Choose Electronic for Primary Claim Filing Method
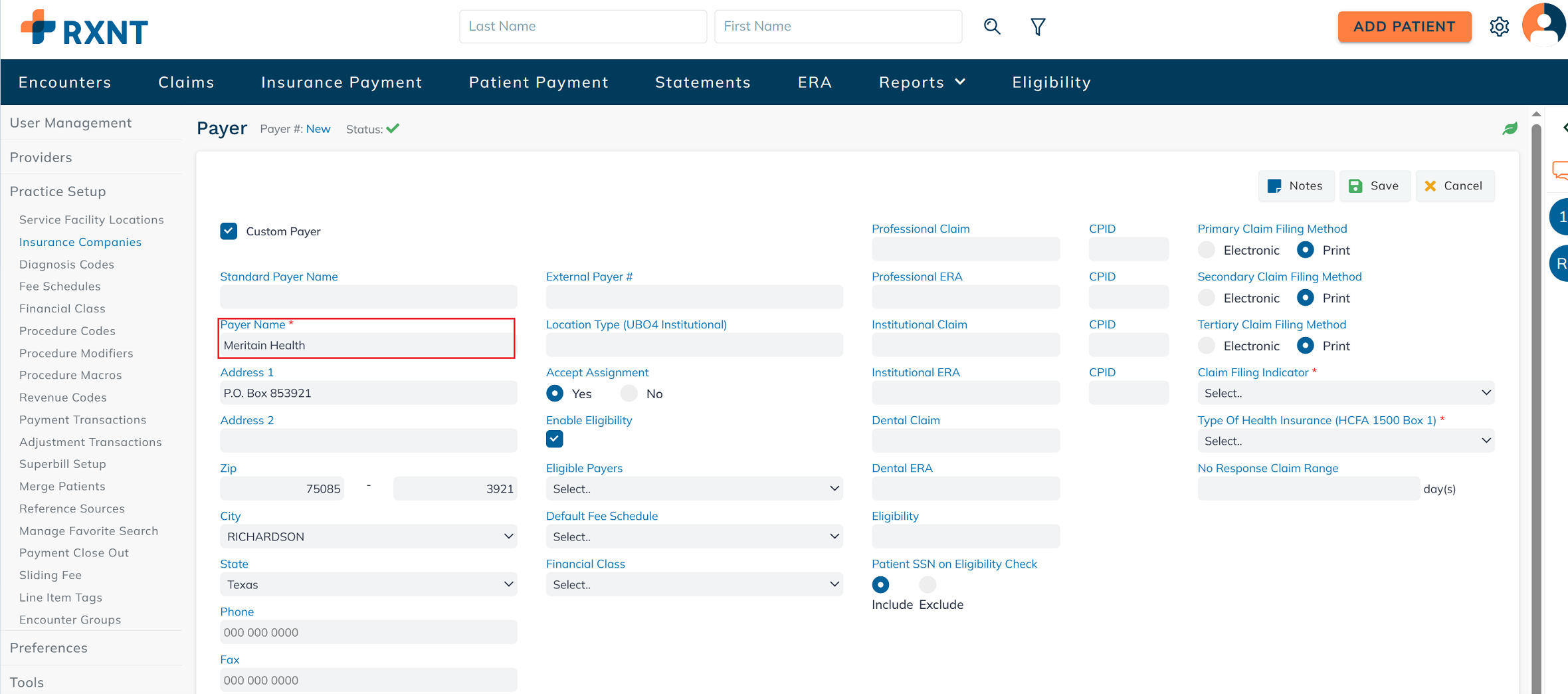Screen dimensions: 1568x694 tap(1207, 250)
